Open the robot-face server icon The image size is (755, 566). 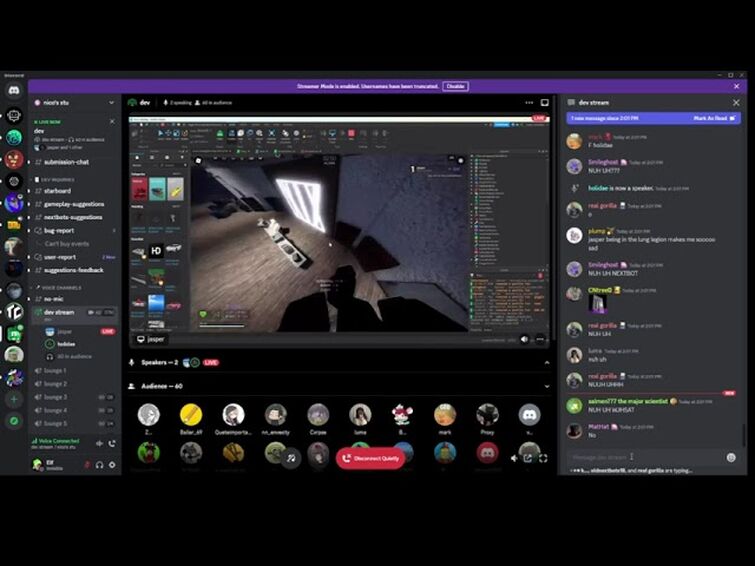[14, 116]
